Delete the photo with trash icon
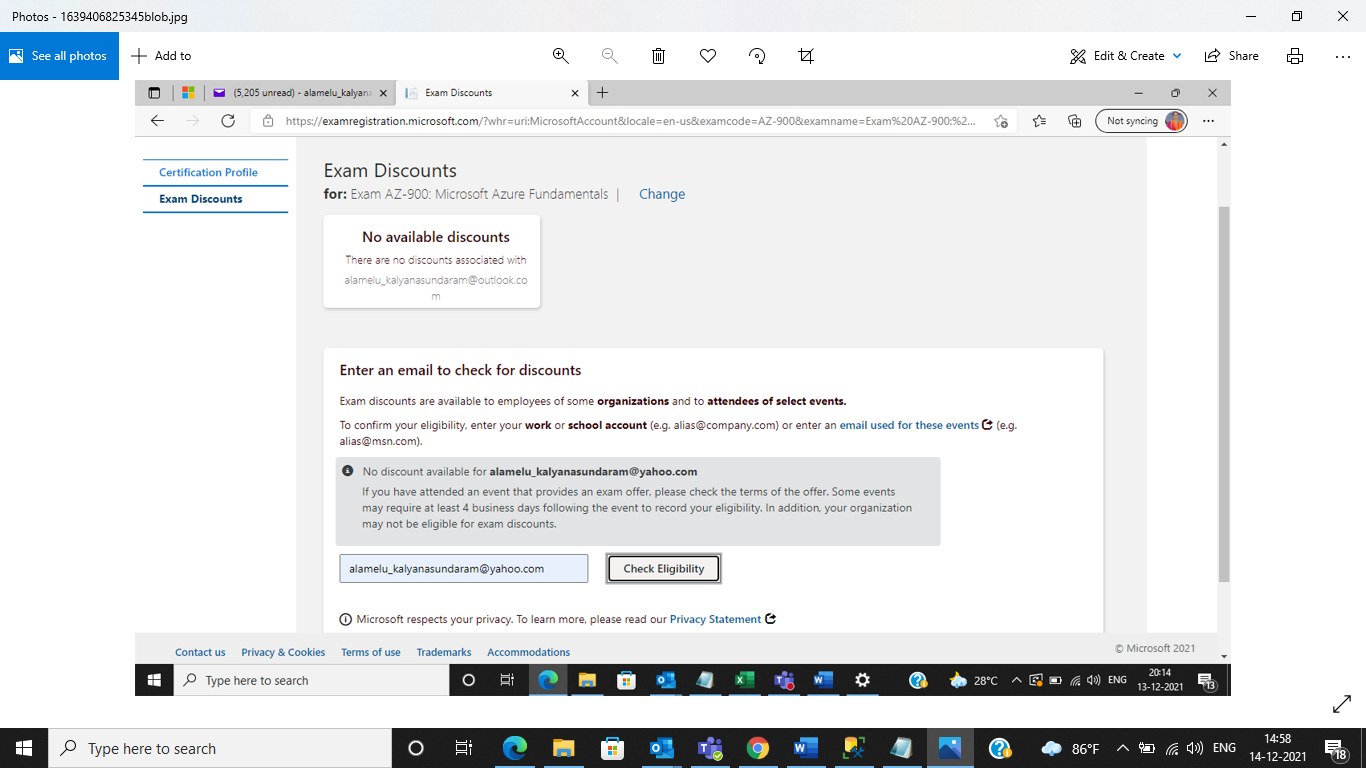Screen dimensions: 1366x768 click(x=658, y=56)
